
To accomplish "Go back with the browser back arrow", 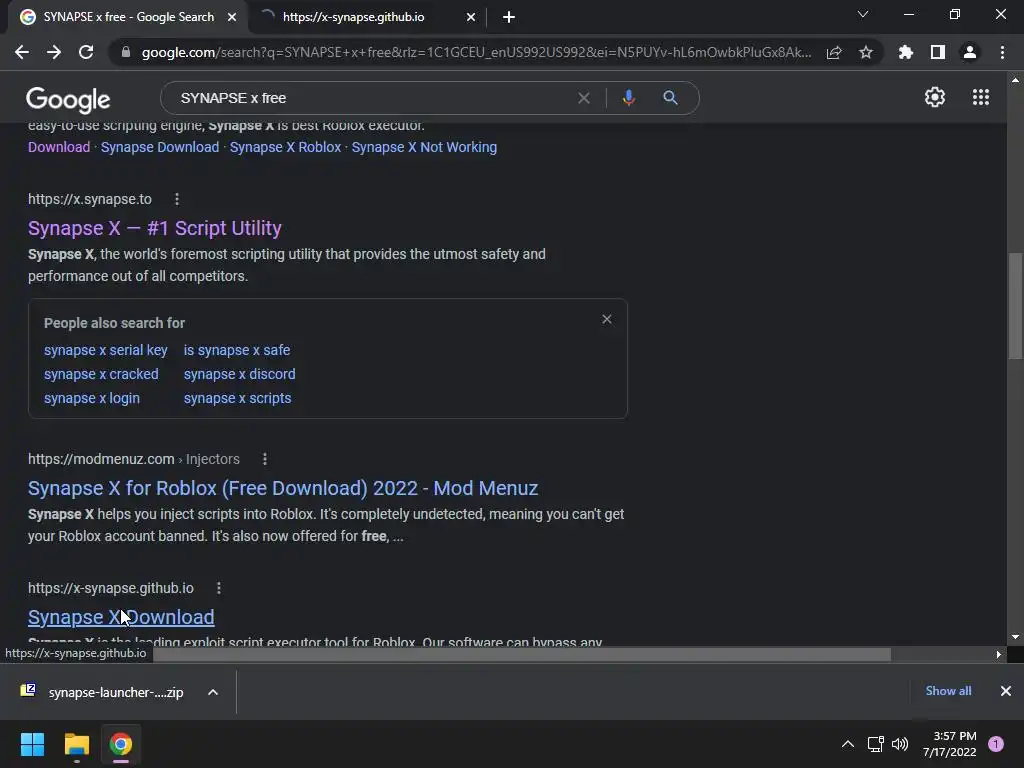I will 22,52.
